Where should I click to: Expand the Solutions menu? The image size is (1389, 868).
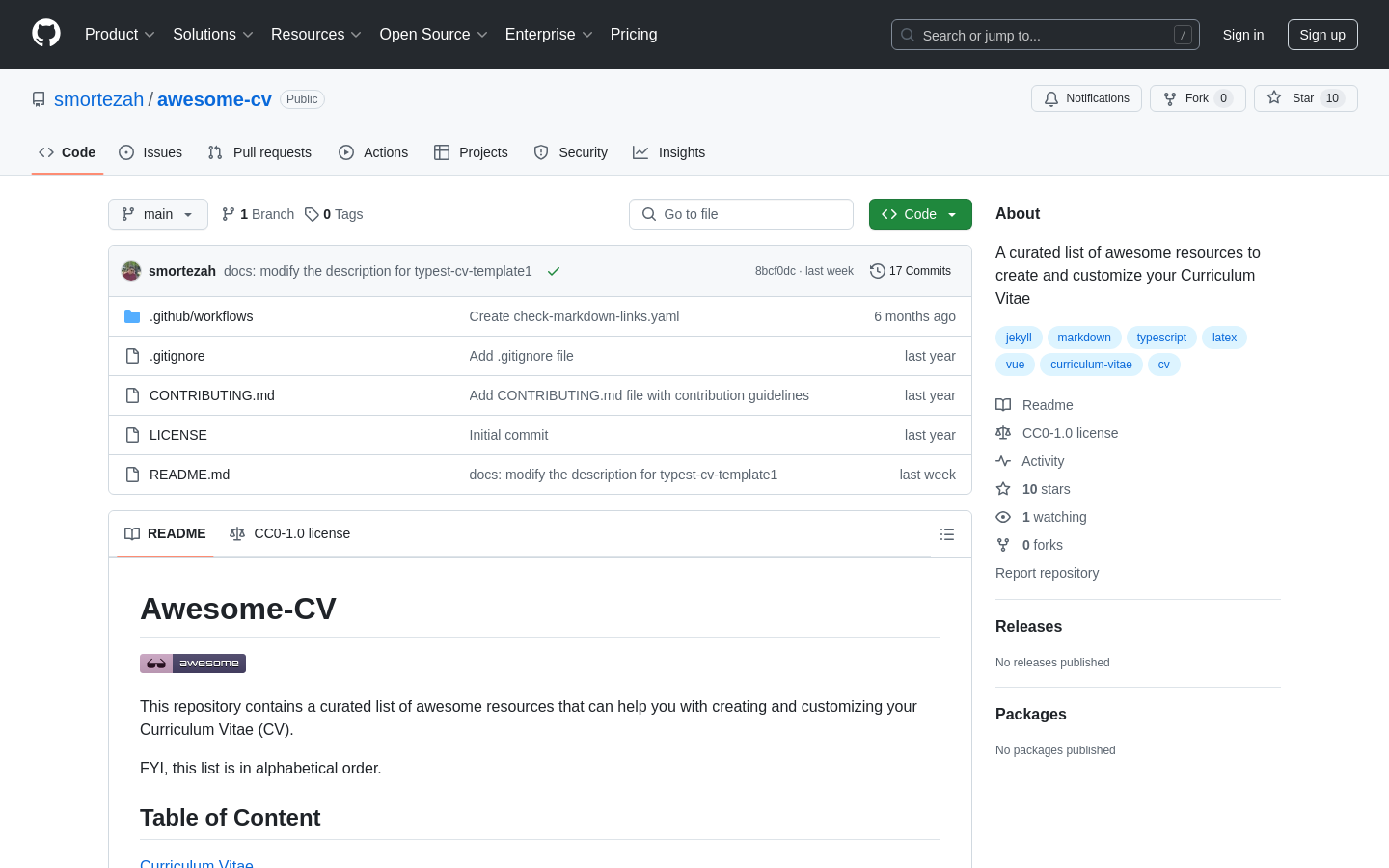click(x=213, y=35)
